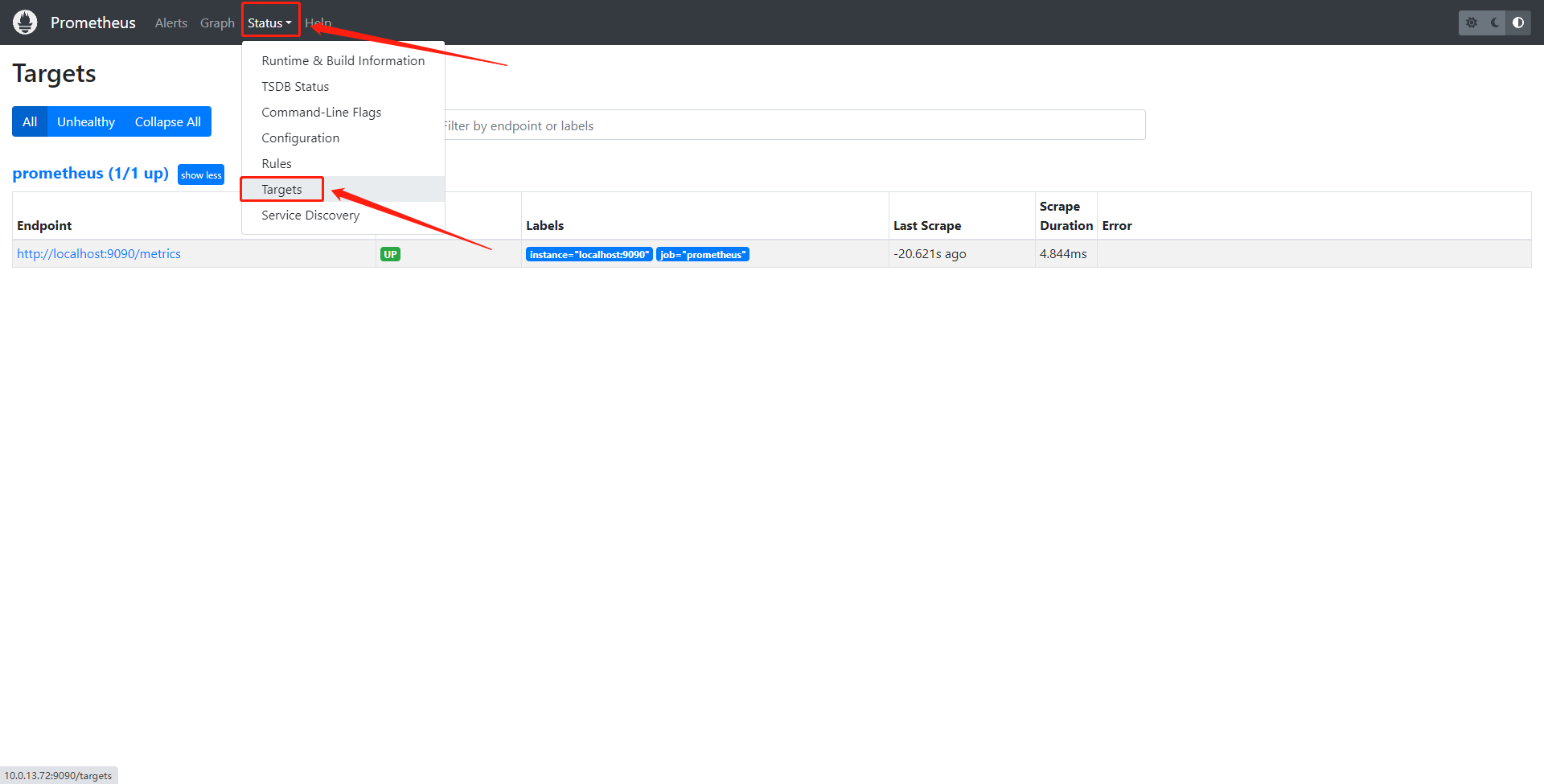Switch to dark theme moon icon

(x=1495, y=23)
